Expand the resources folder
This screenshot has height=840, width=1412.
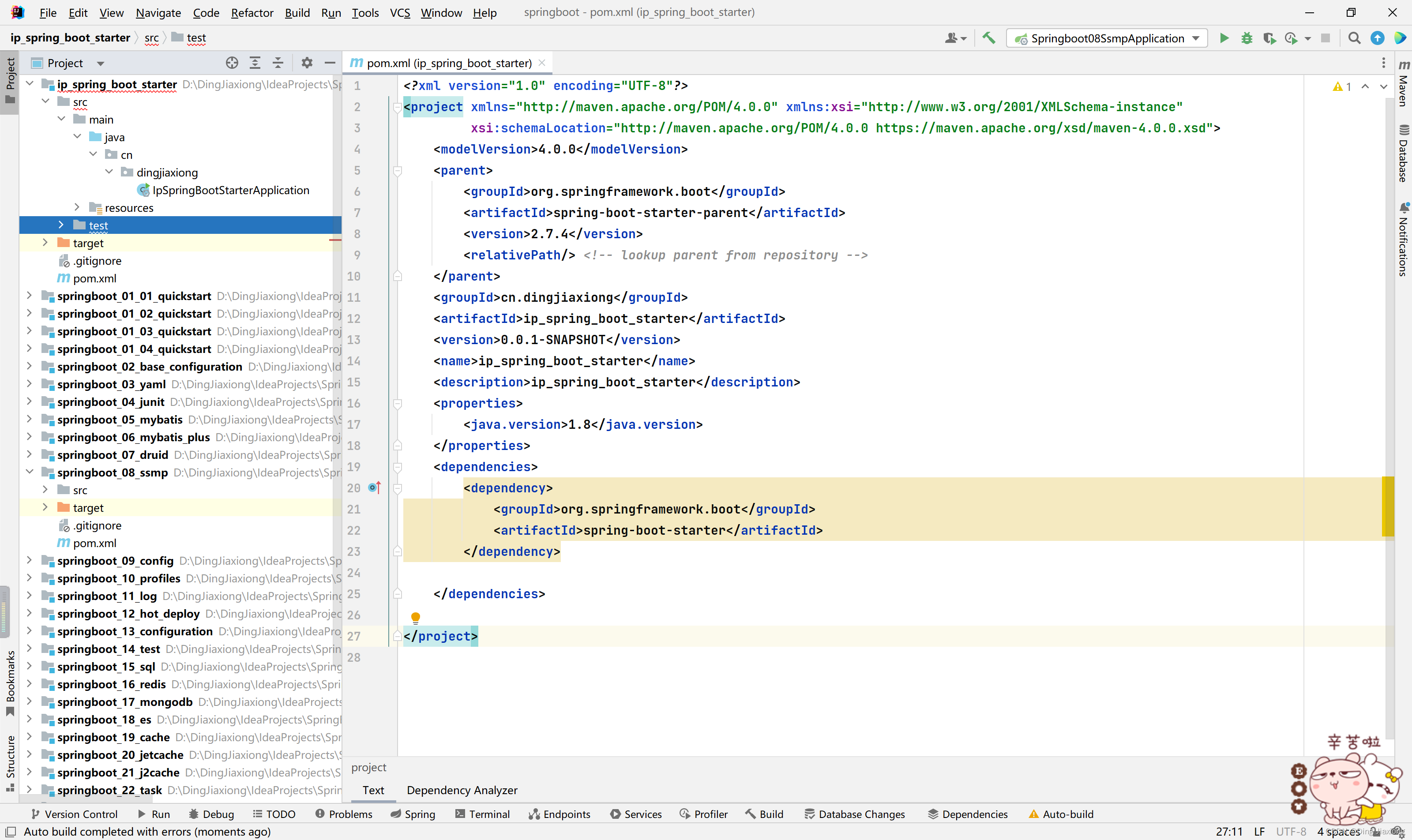[77, 207]
